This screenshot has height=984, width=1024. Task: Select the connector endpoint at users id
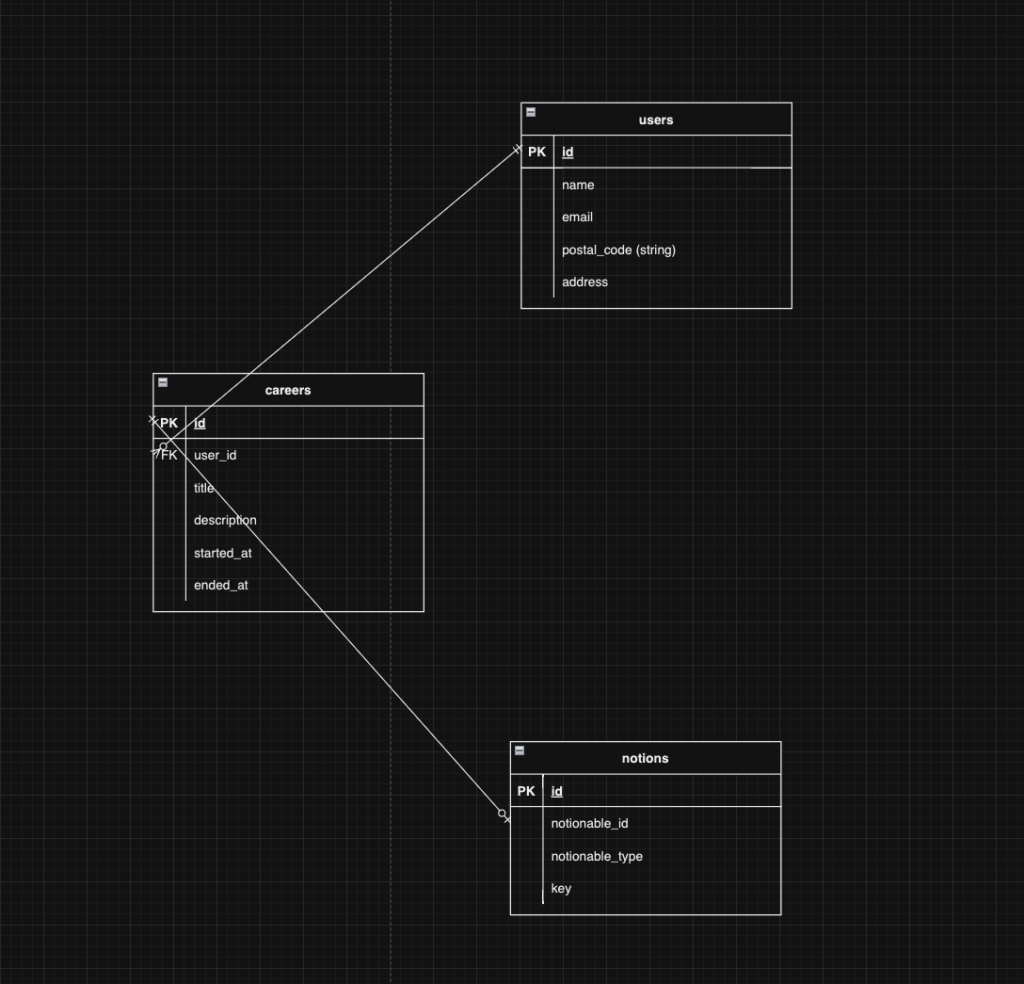(x=518, y=150)
